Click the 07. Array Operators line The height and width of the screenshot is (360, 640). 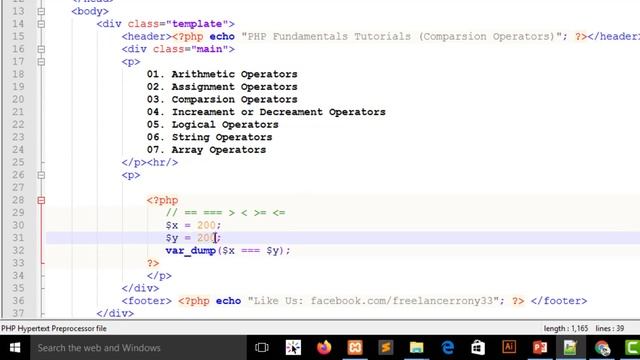[x=207, y=150]
